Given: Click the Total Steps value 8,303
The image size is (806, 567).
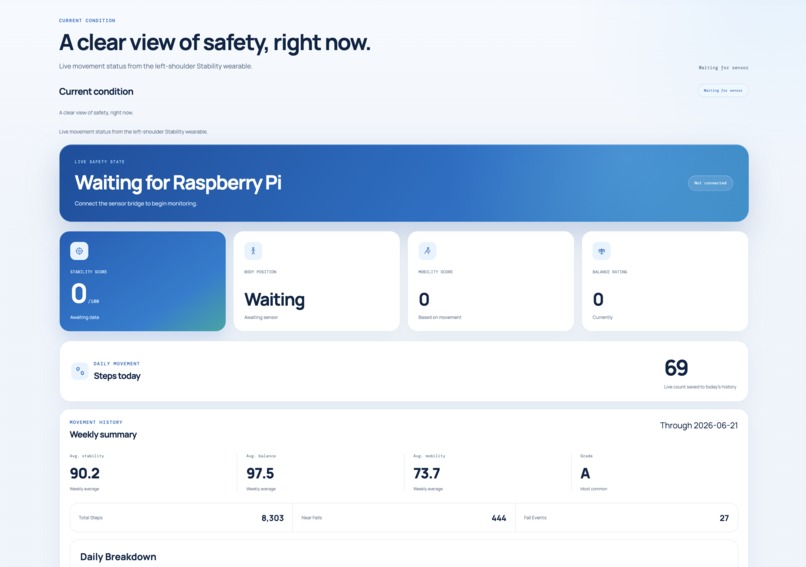Looking at the screenshot, I should 272,518.
